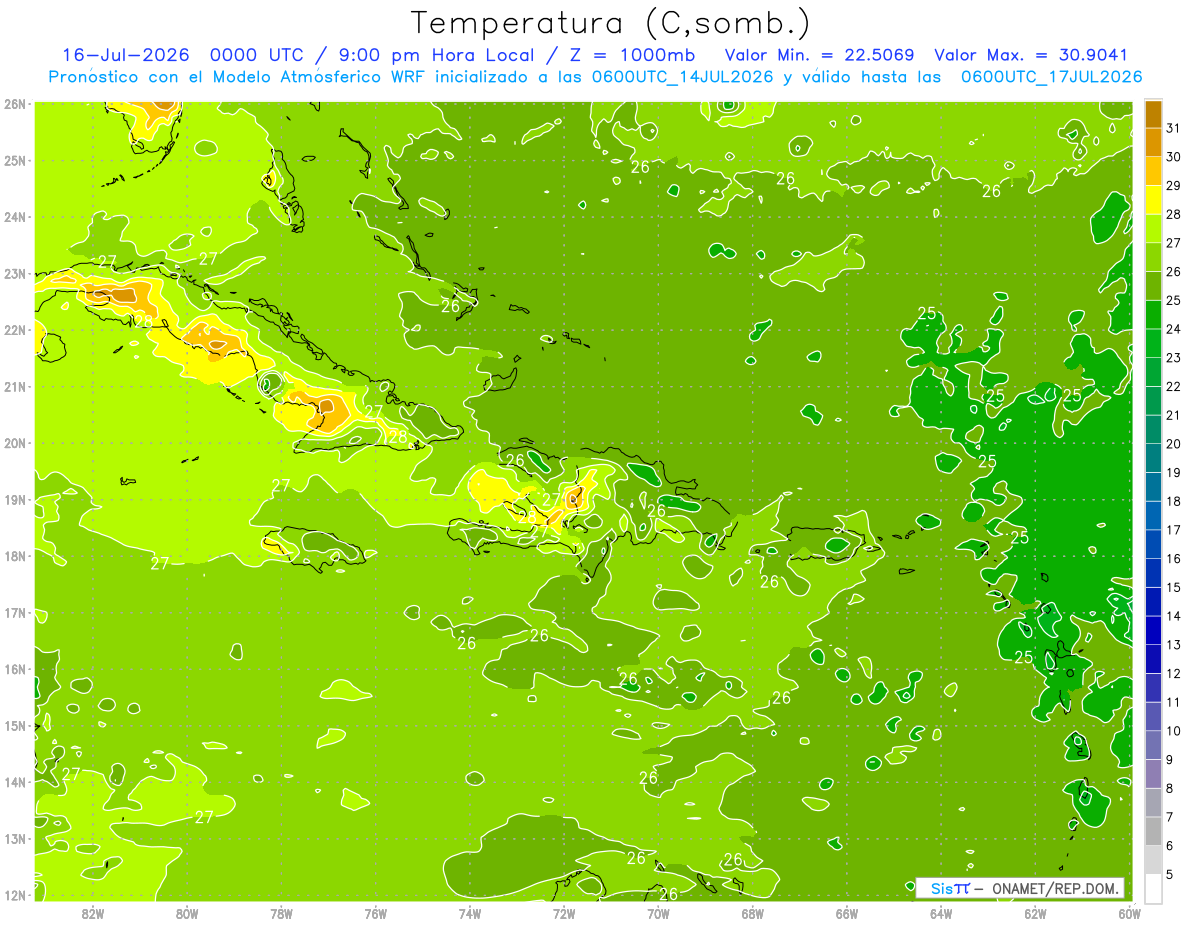
Task: Click the 26N latitude axis label
Action: pos(15,104)
